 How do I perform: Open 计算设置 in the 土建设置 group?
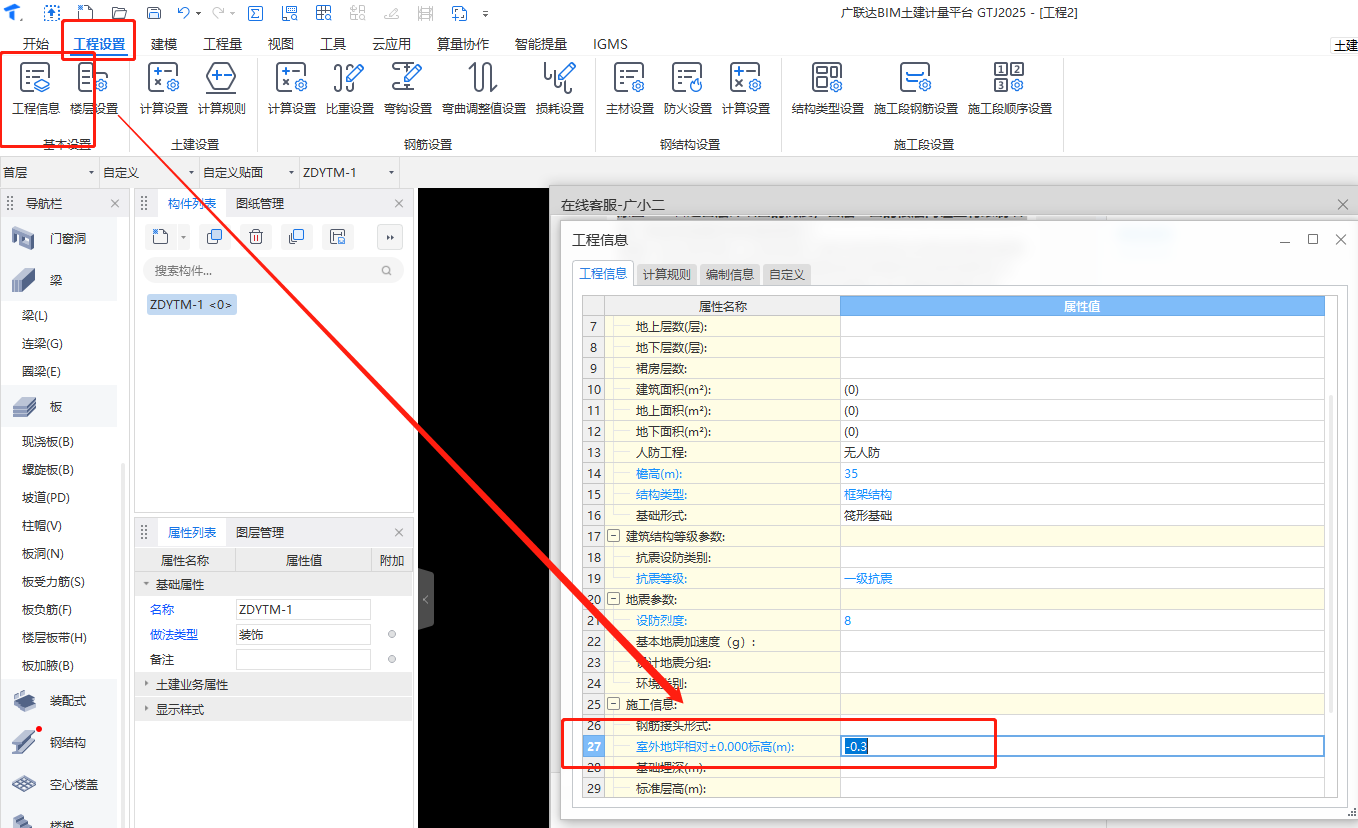pyautogui.click(x=164, y=88)
